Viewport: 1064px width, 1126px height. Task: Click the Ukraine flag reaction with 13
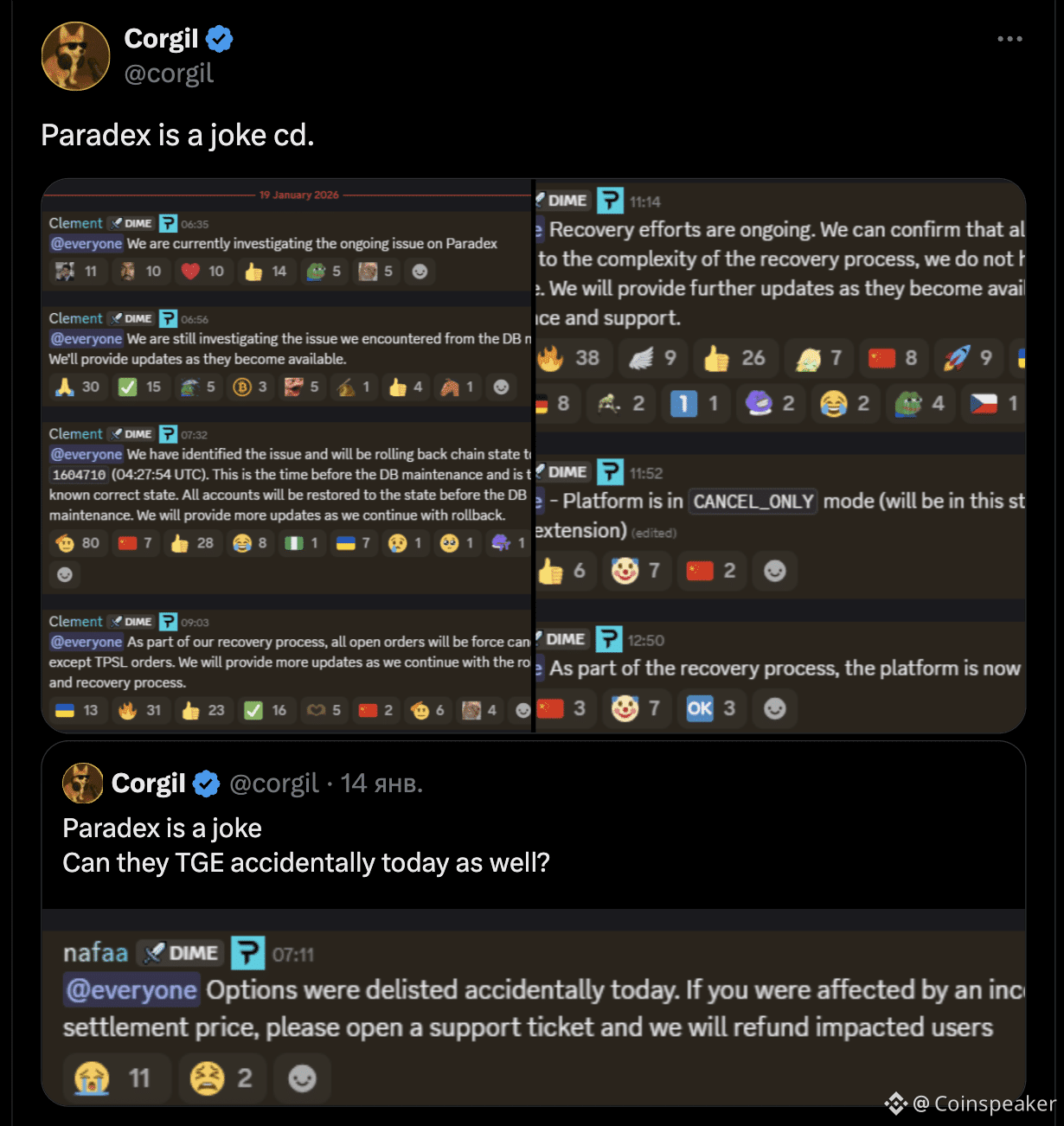point(77,710)
